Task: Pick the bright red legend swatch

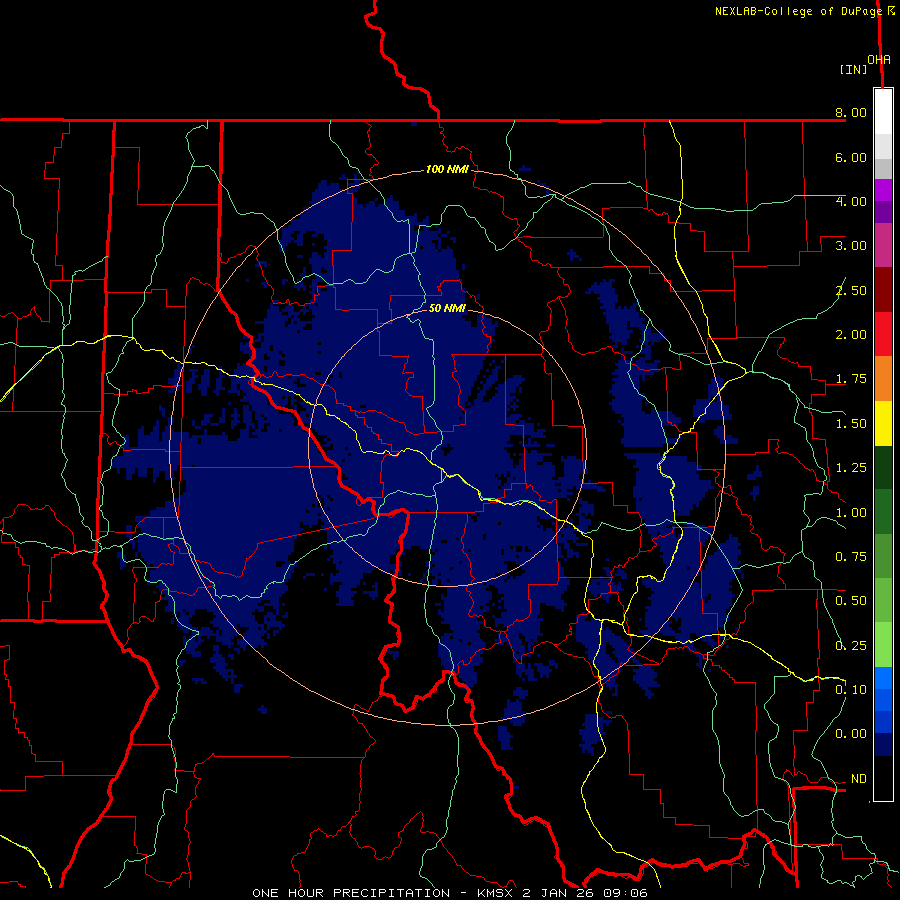Action: pyautogui.click(x=883, y=334)
